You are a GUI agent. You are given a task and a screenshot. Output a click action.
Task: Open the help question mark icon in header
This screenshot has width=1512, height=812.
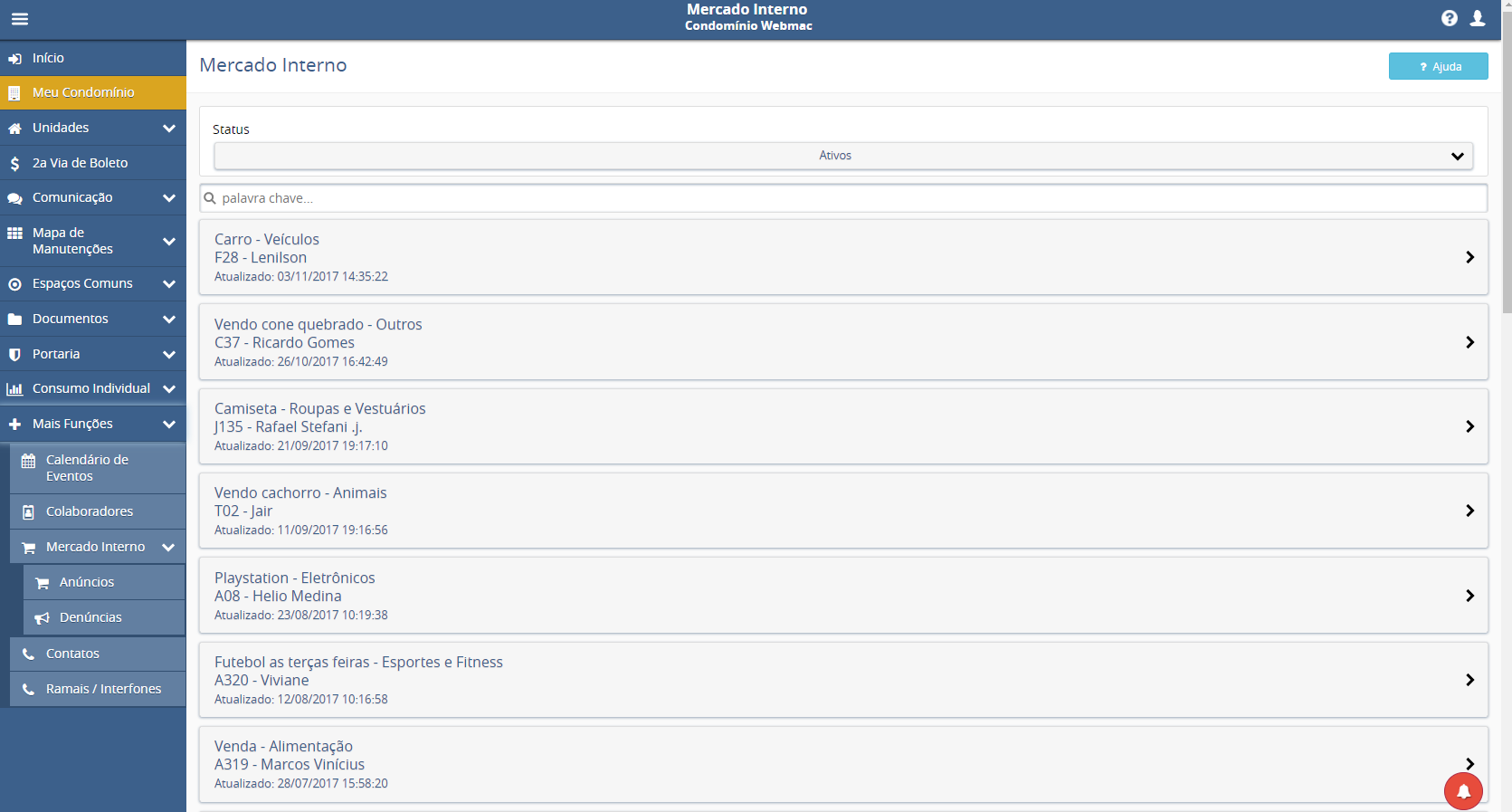click(1450, 18)
